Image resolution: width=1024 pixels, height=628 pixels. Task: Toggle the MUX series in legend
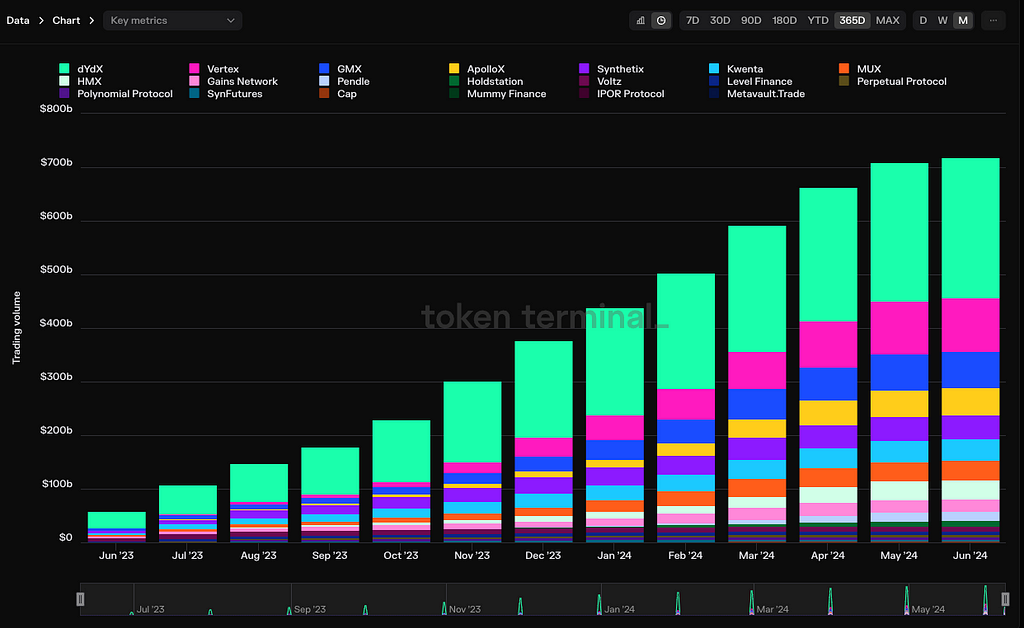860,69
